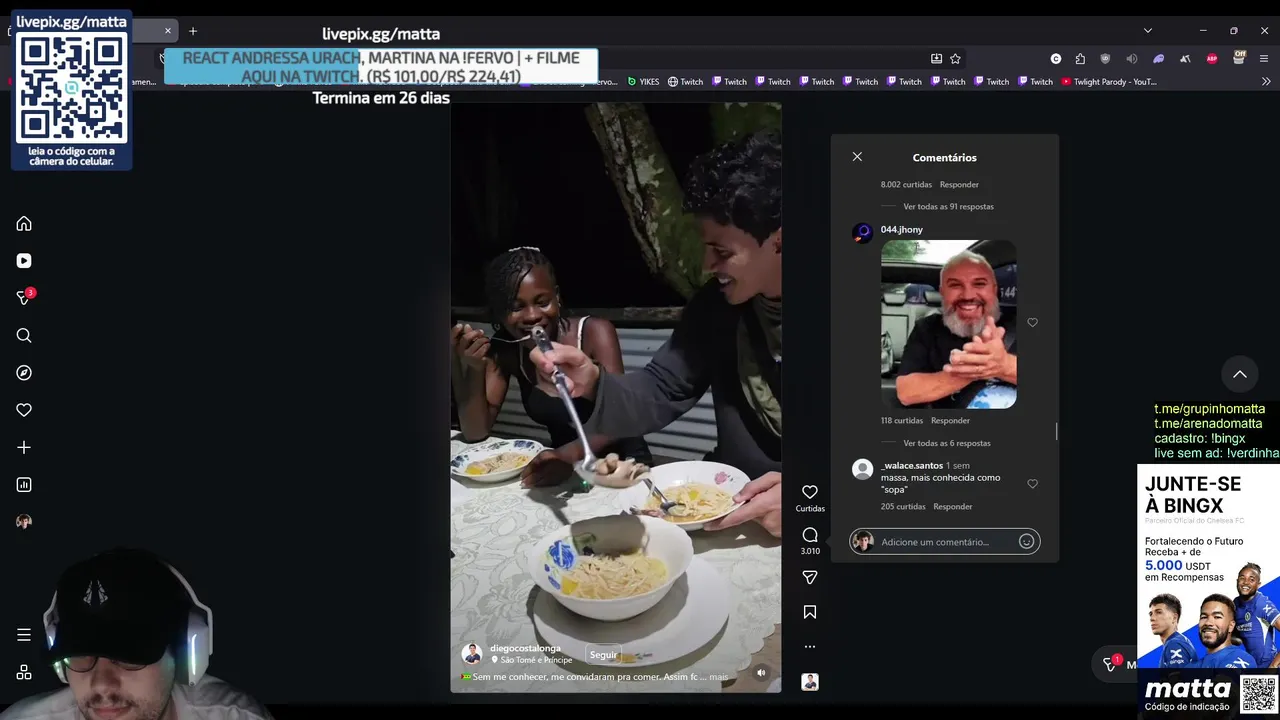Open a new browser tab
Screen dimensions: 1280x720
pos(193,31)
